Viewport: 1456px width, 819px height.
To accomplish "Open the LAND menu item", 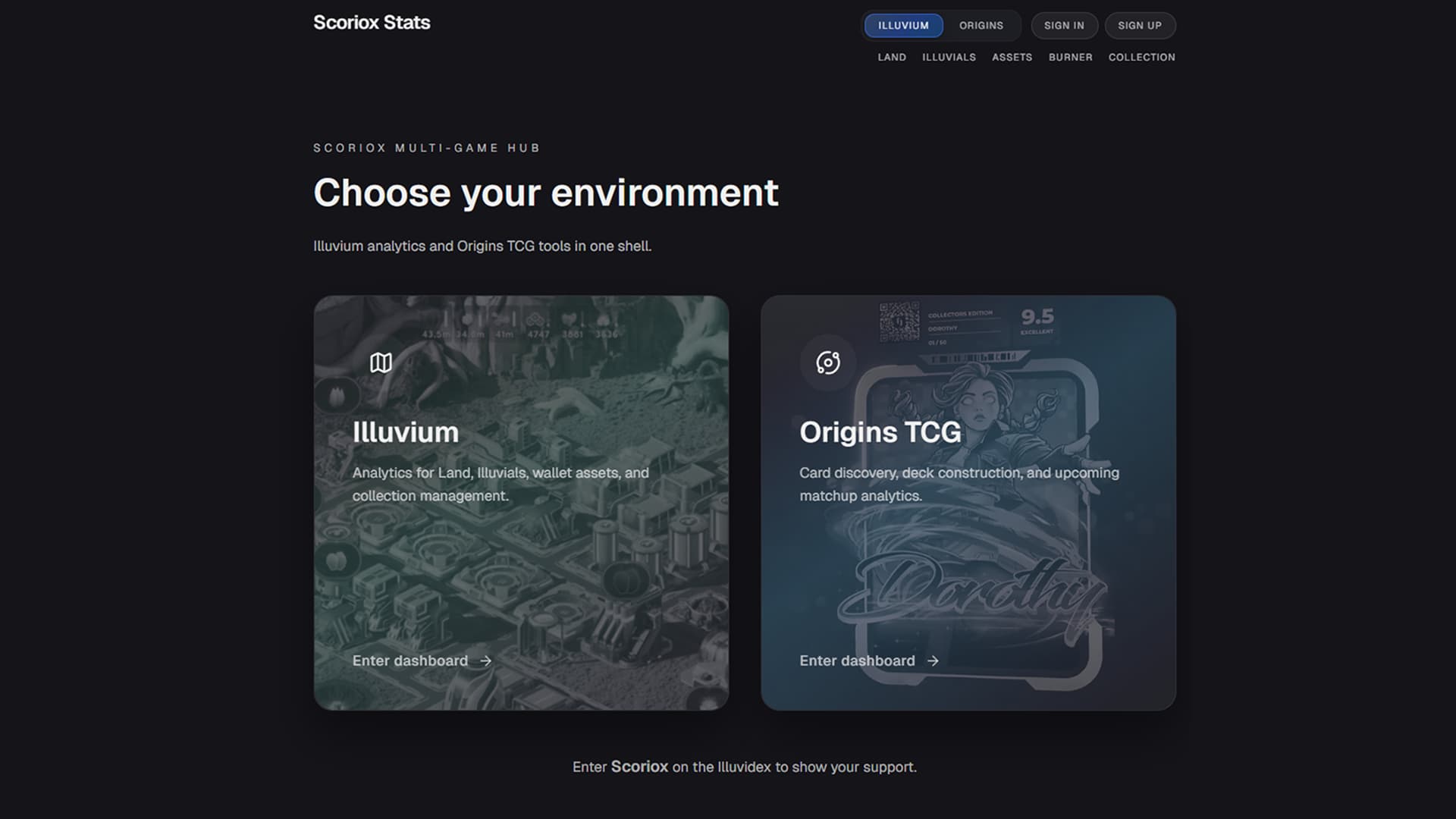I will click(x=892, y=58).
